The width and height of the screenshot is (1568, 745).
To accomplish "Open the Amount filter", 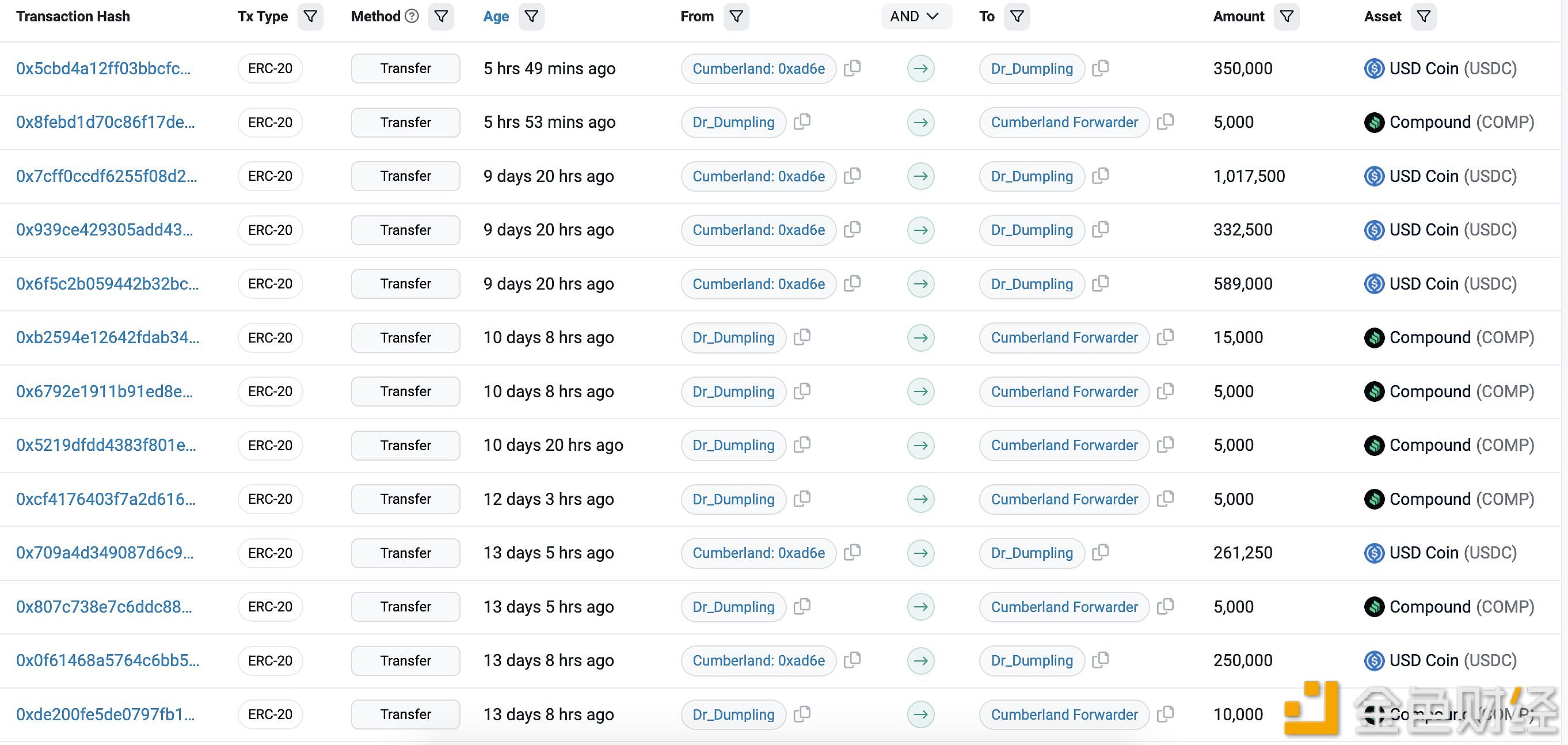I will tap(1287, 17).
